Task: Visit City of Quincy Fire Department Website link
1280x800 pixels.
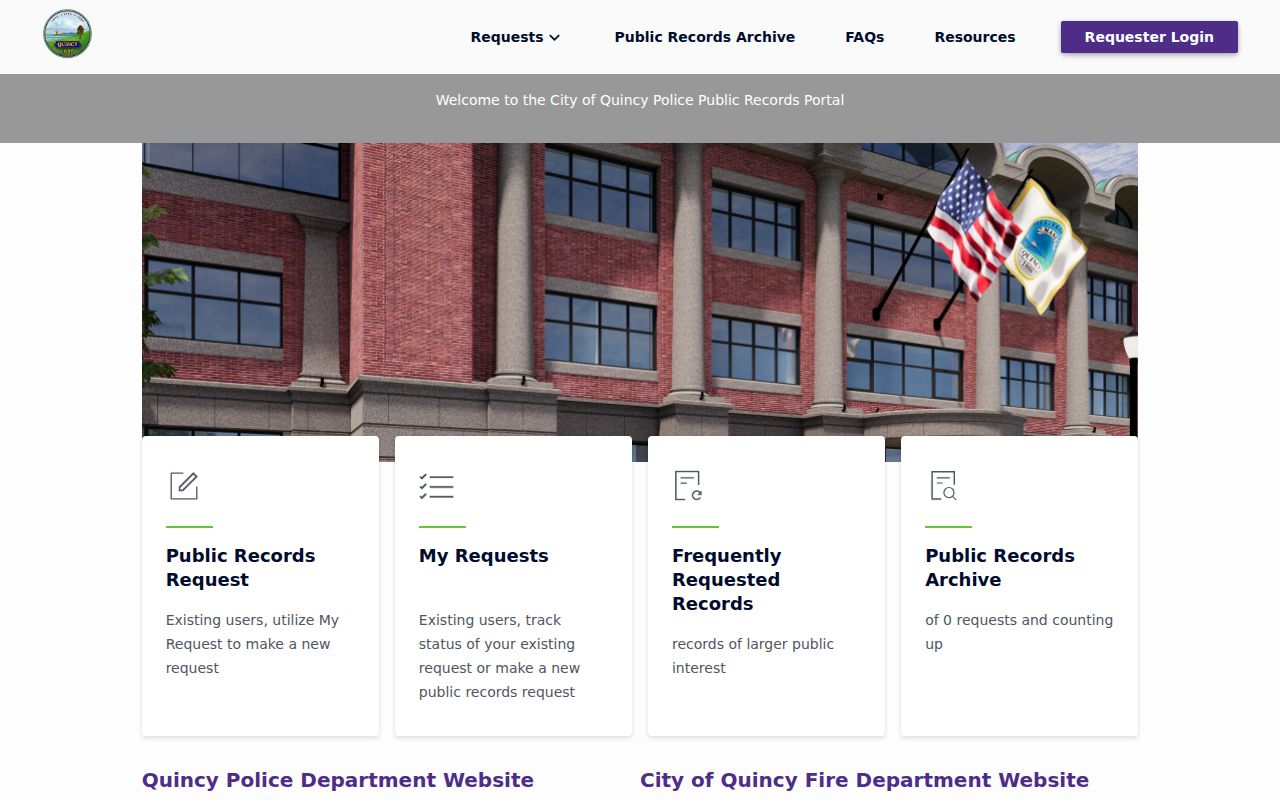Action: (x=864, y=780)
